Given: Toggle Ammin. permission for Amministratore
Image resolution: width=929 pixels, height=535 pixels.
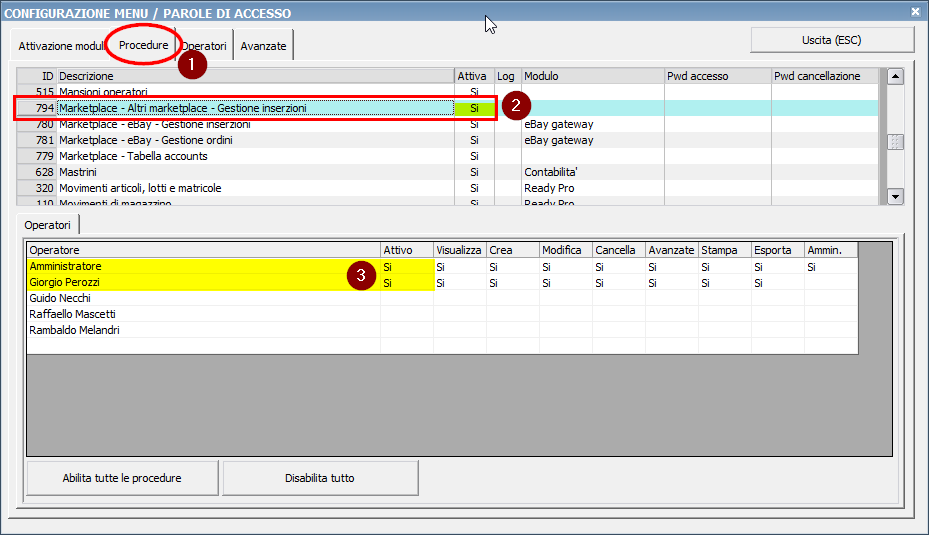Looking at the screenshot, I should (830, 267).
